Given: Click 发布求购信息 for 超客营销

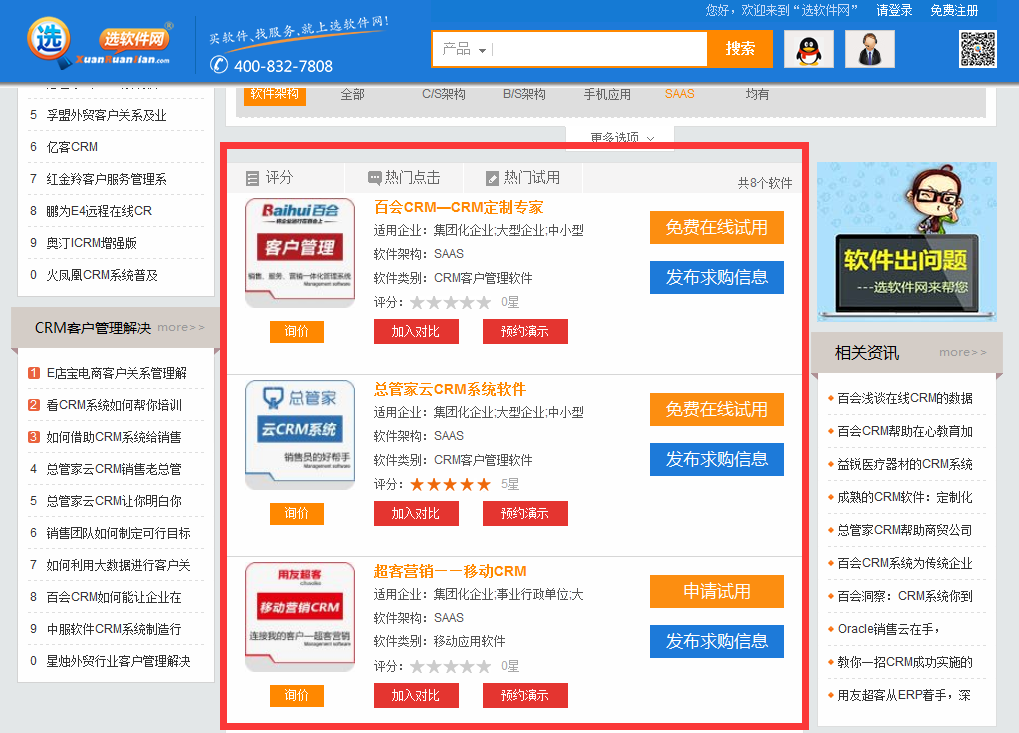Looking at the screenshot, I should pyautogui.click(x=717, y=641).
